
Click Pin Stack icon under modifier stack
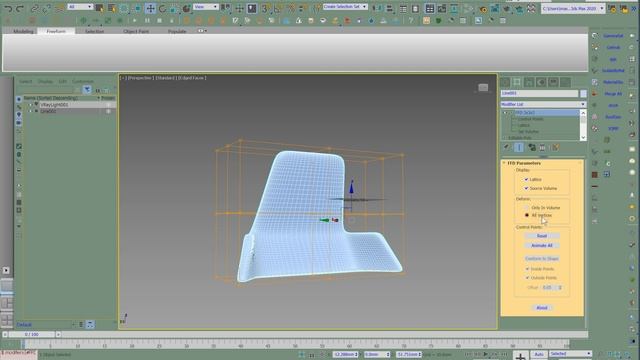[507, 147]
